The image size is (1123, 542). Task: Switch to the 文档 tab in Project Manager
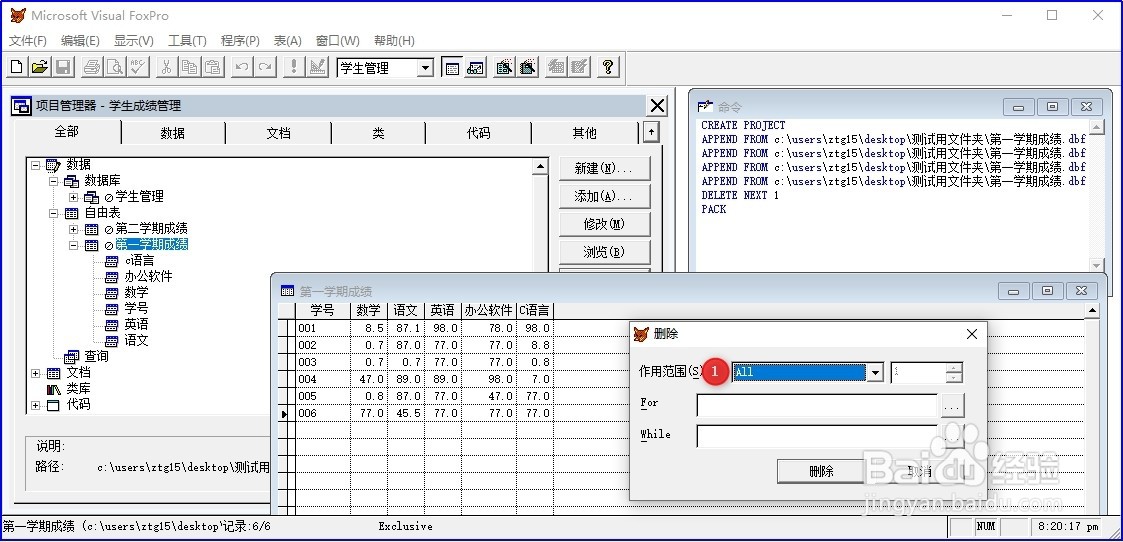click(279, 133)
